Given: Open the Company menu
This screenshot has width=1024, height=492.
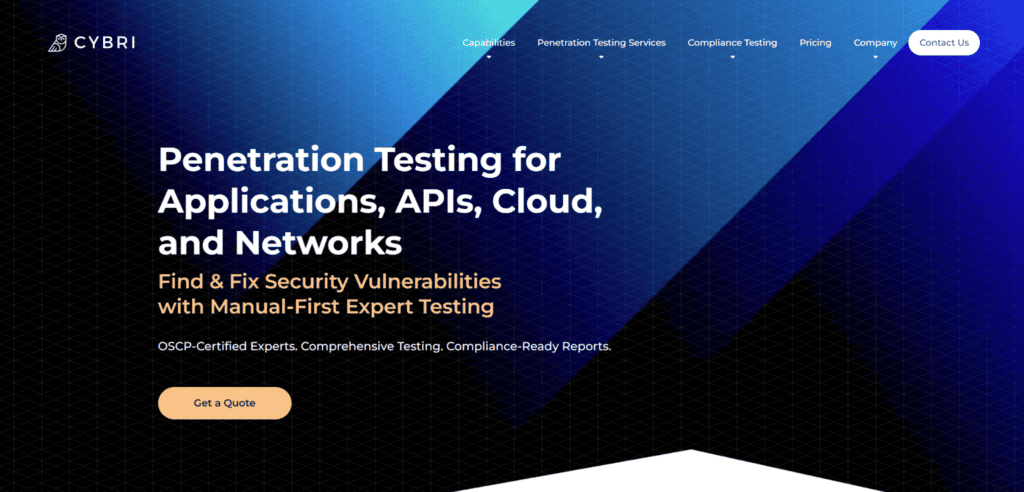Looking at the screenshot, I should click(875, 42).
